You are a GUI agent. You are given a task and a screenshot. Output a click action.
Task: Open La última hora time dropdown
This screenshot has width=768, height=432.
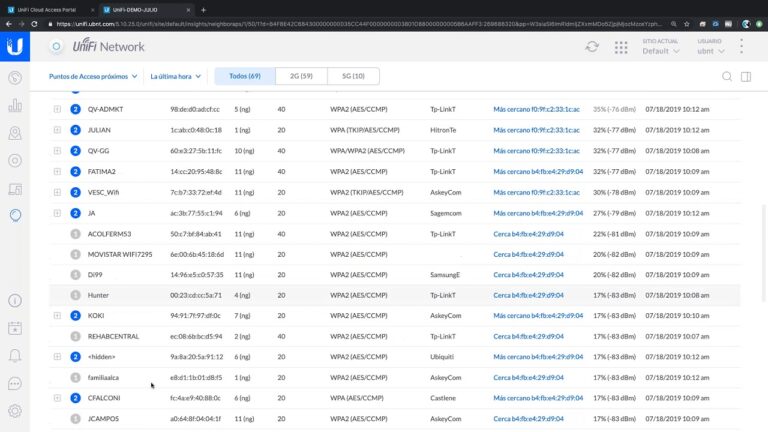pyautogui.click(x=175, y=76)
